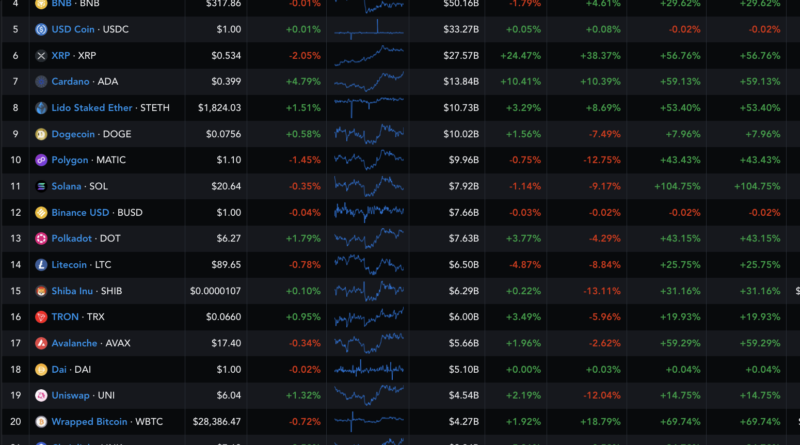The image size is (800, 445).
Task: Click the Dogecoin logo icon
Action: pos(41,133)
